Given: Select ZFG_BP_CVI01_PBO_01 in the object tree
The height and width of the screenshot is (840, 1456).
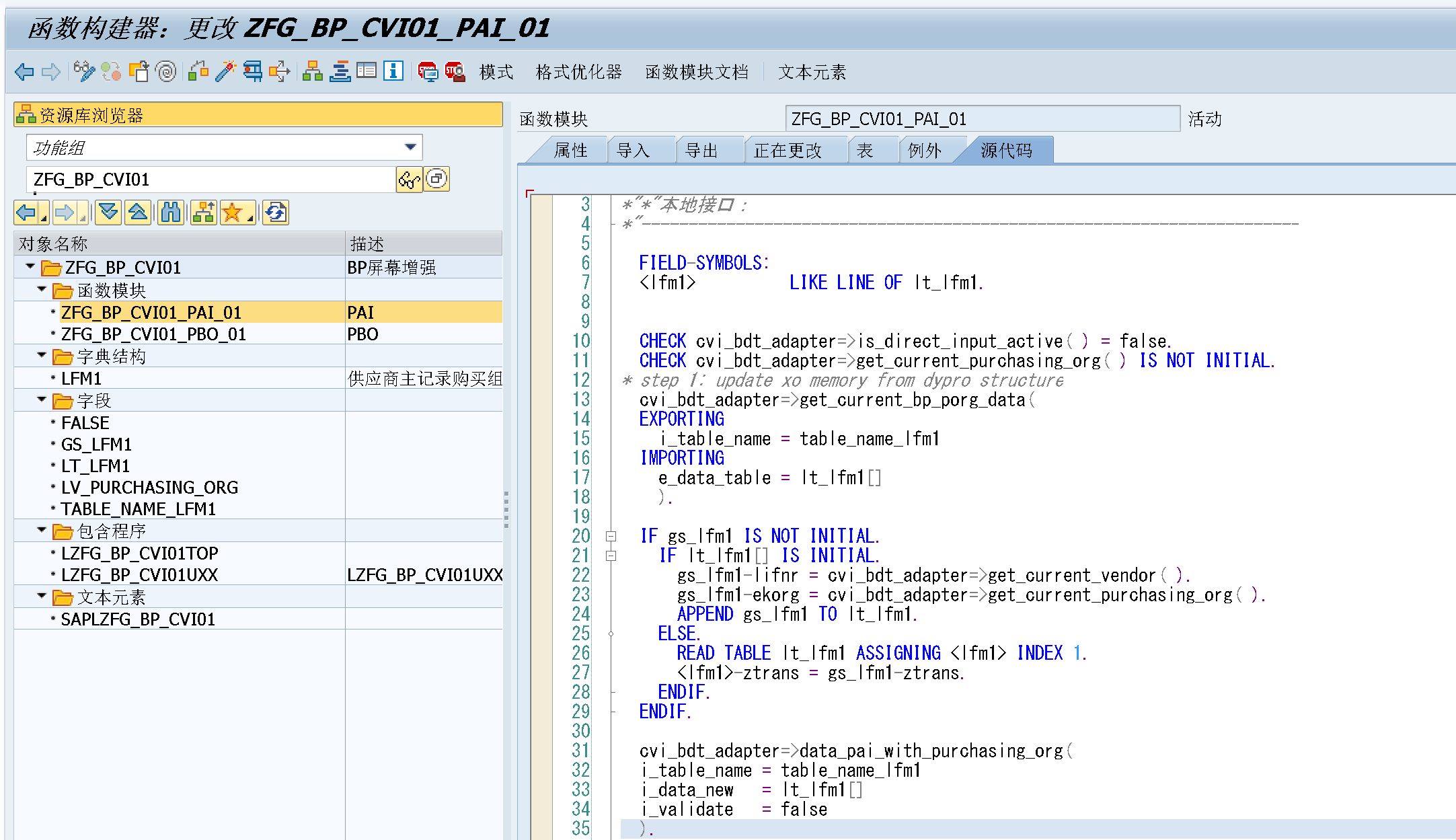Looking at the screenshot, I should [x=153, y=334].
